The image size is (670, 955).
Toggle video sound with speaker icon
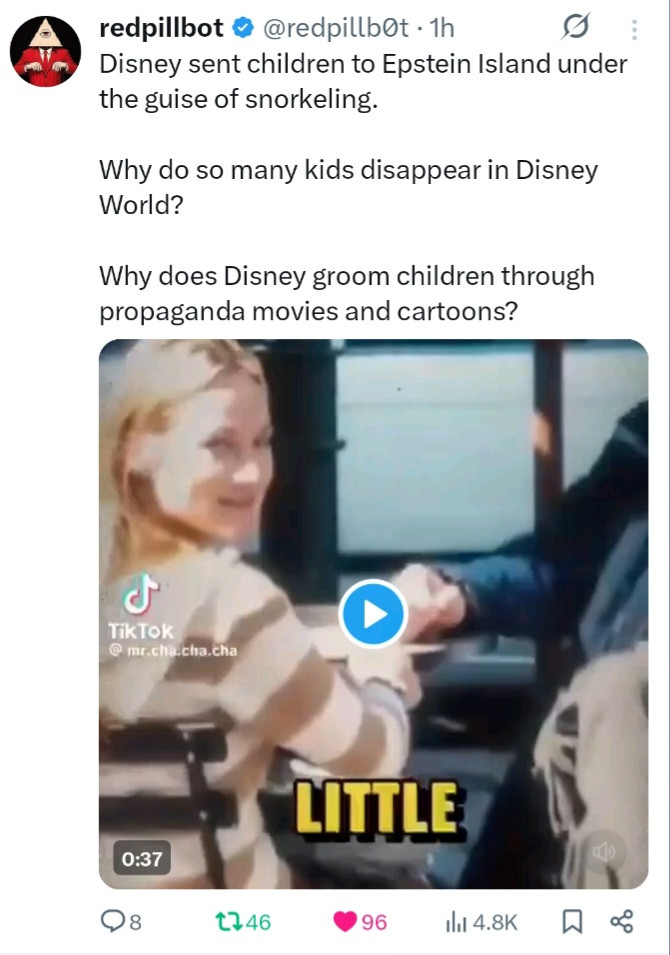click(603, 851)
